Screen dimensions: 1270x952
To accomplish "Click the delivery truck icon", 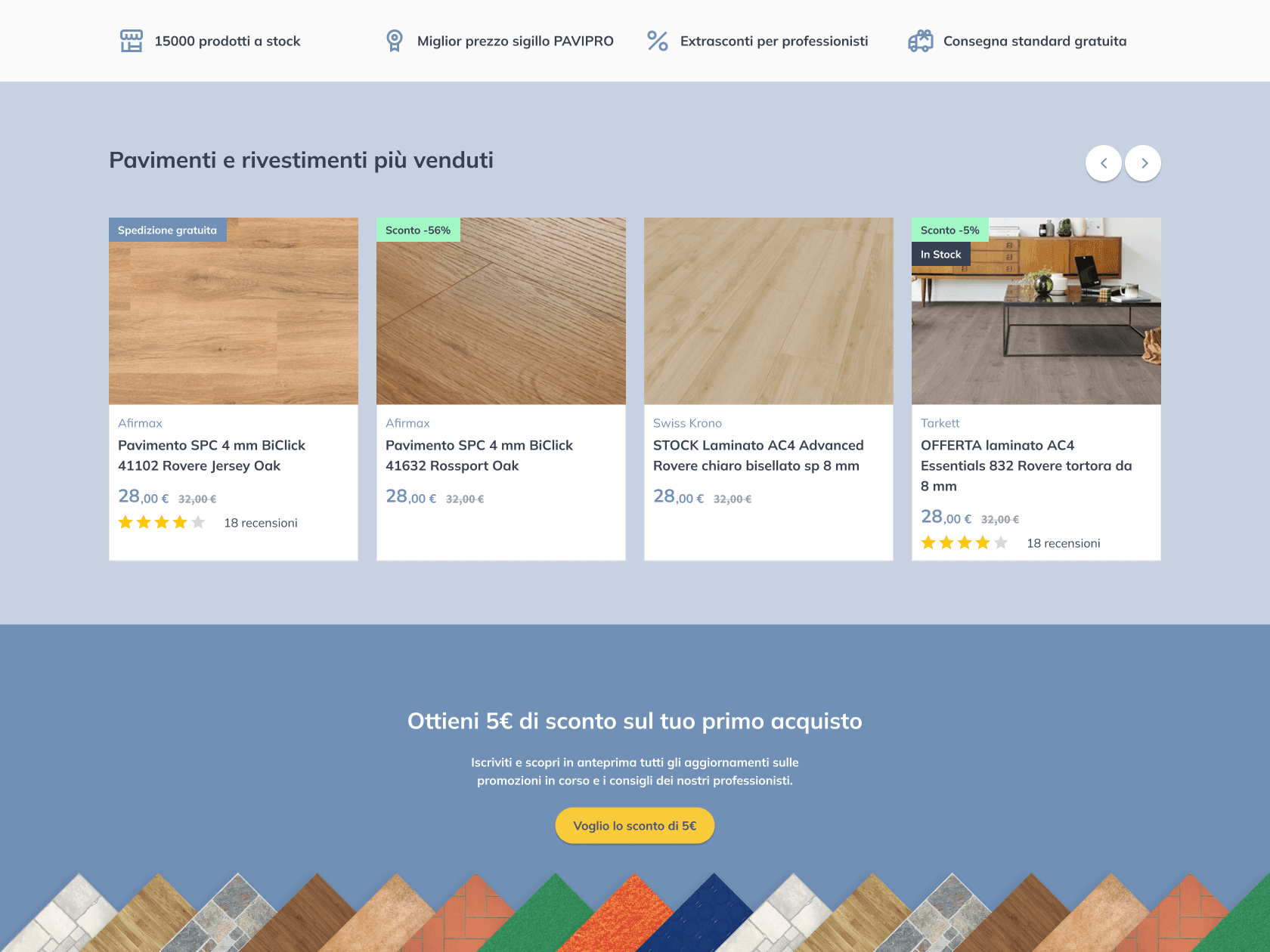I will click(920, 41).
